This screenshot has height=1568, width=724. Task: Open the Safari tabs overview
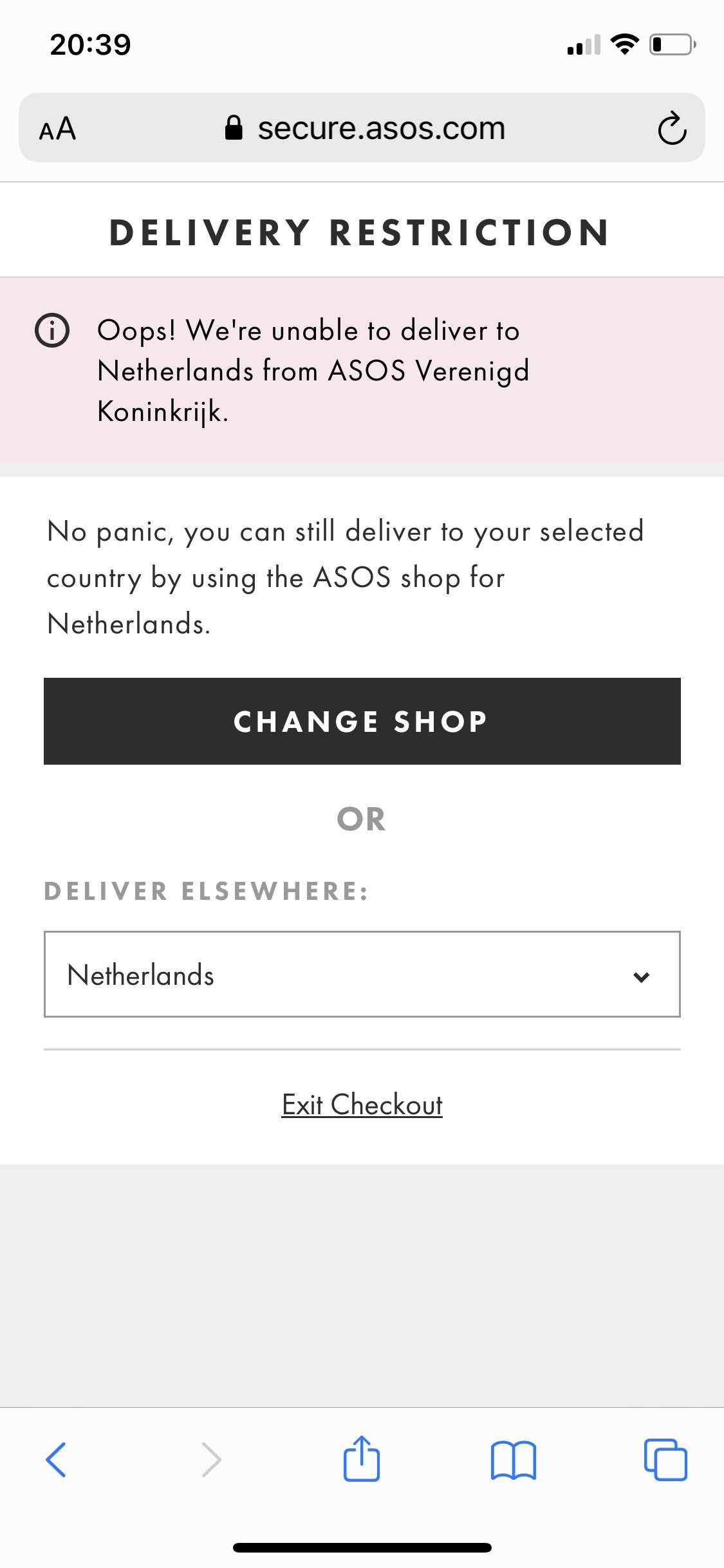click(x=665, y=1459)
